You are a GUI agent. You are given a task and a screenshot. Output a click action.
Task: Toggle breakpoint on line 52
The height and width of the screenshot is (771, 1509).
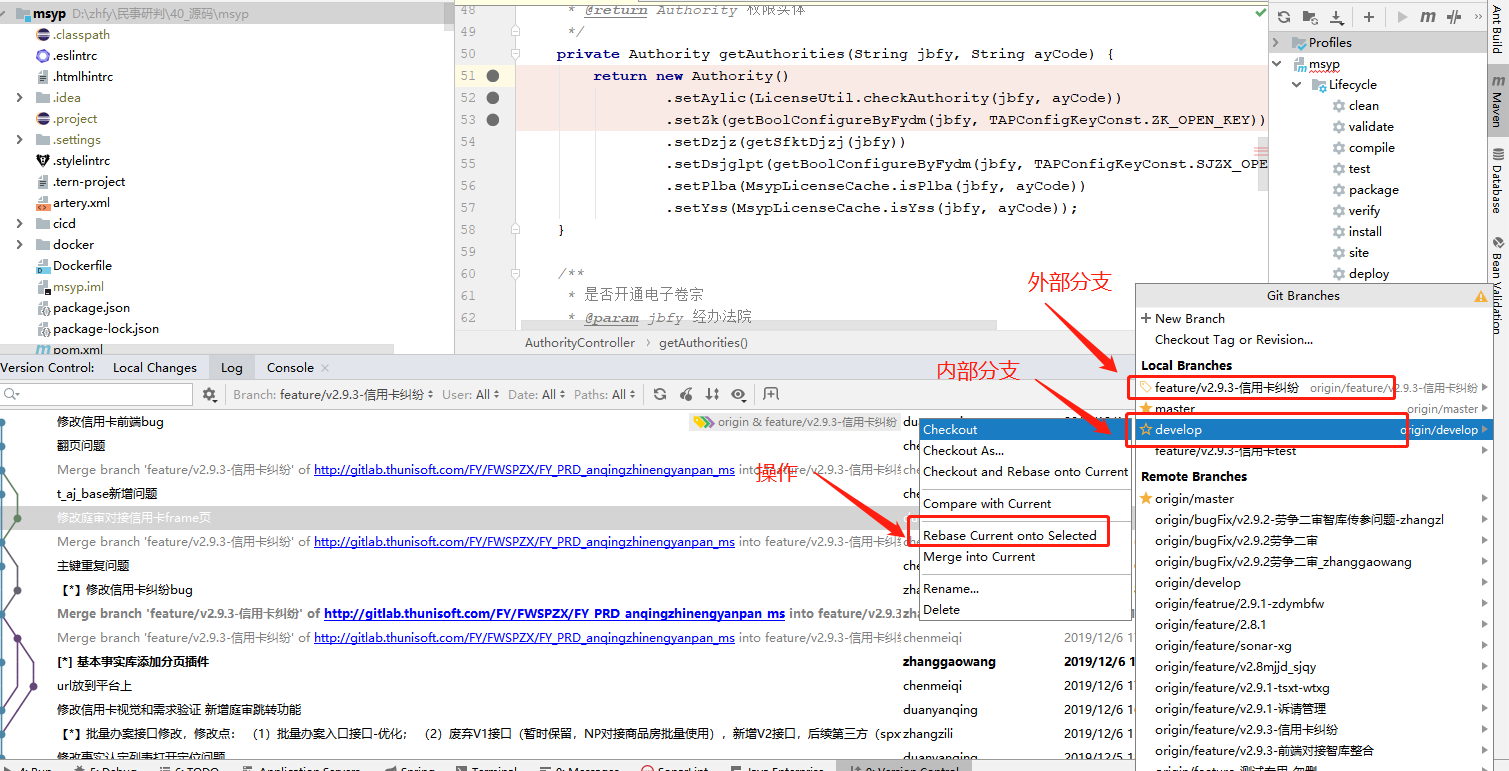tap(493, 98)
